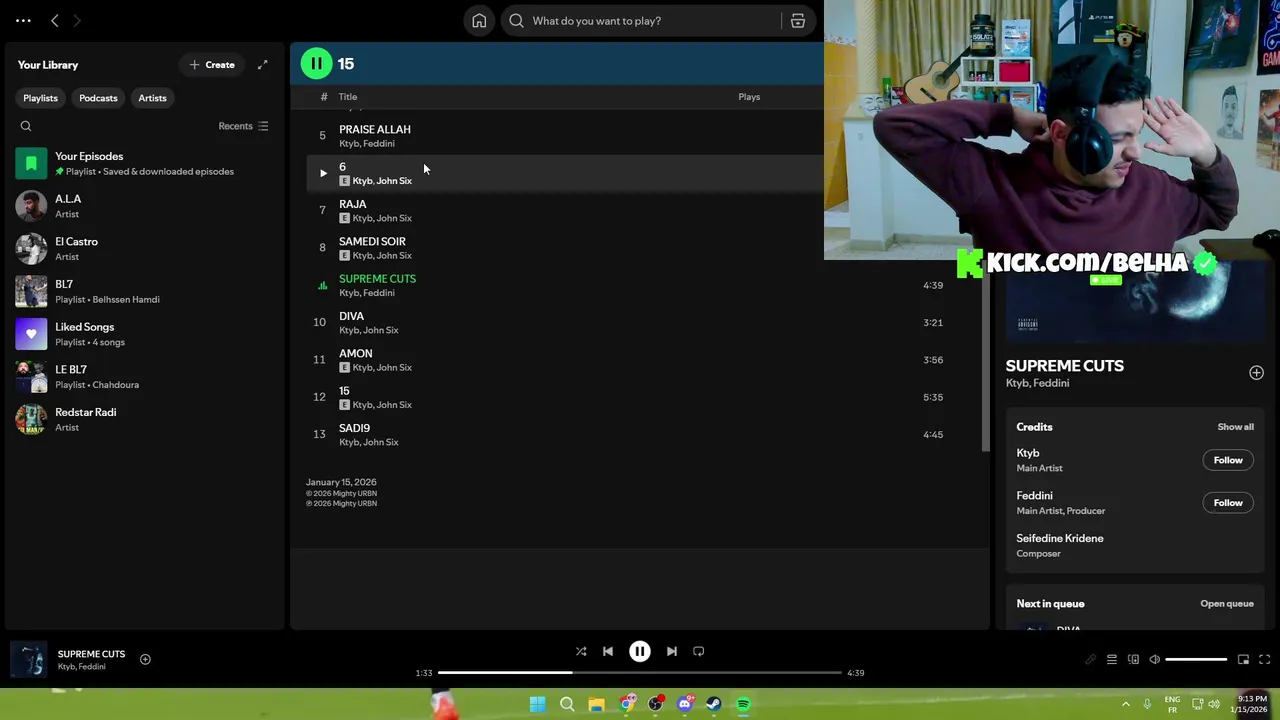
Task: Click Open queue link
Action: (x=1227, y=604)
